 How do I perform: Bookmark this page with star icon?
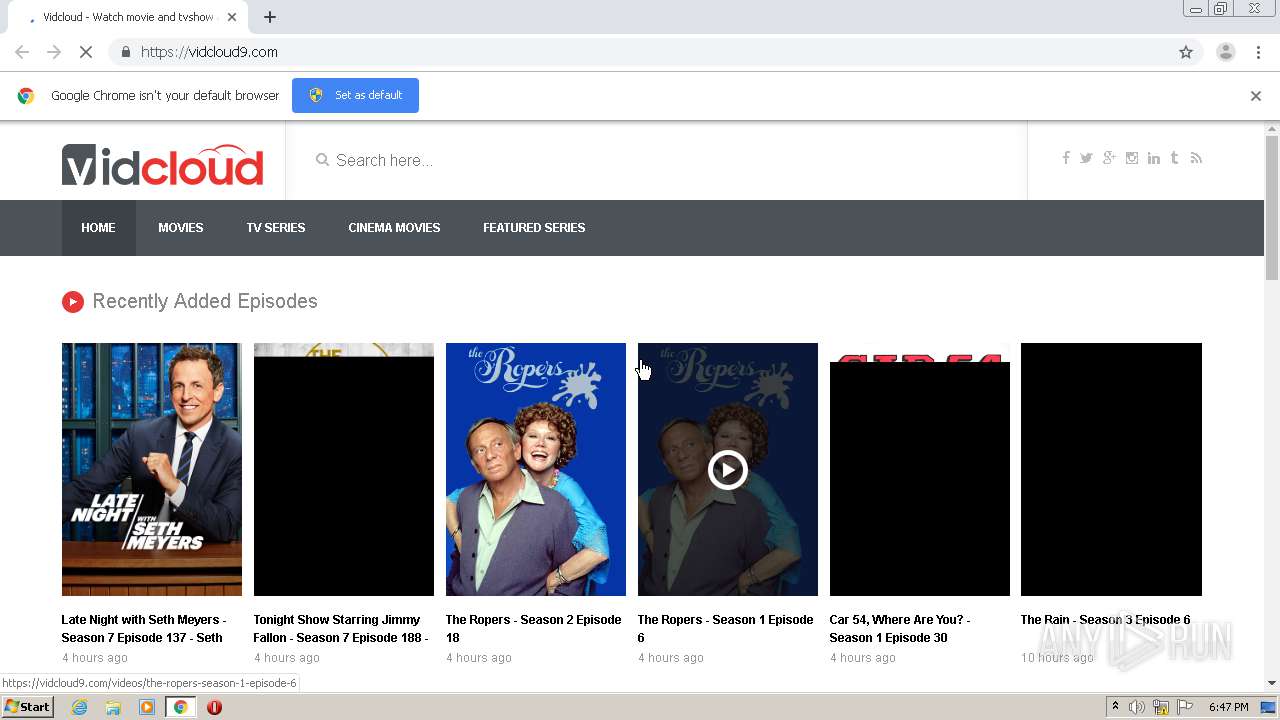(x=1186, y=52)
